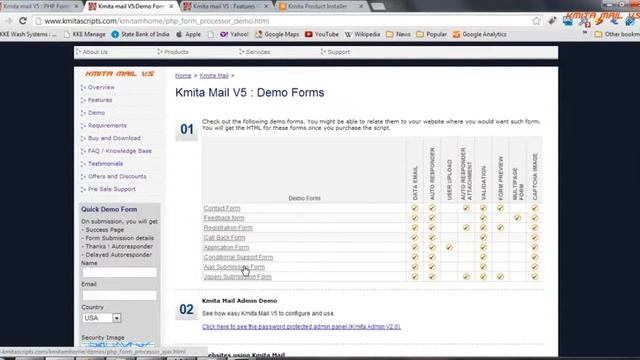Viewport: 640px width, 360px height.
Task: Open the Features sidebar link
Action: (x=100, y=100)
